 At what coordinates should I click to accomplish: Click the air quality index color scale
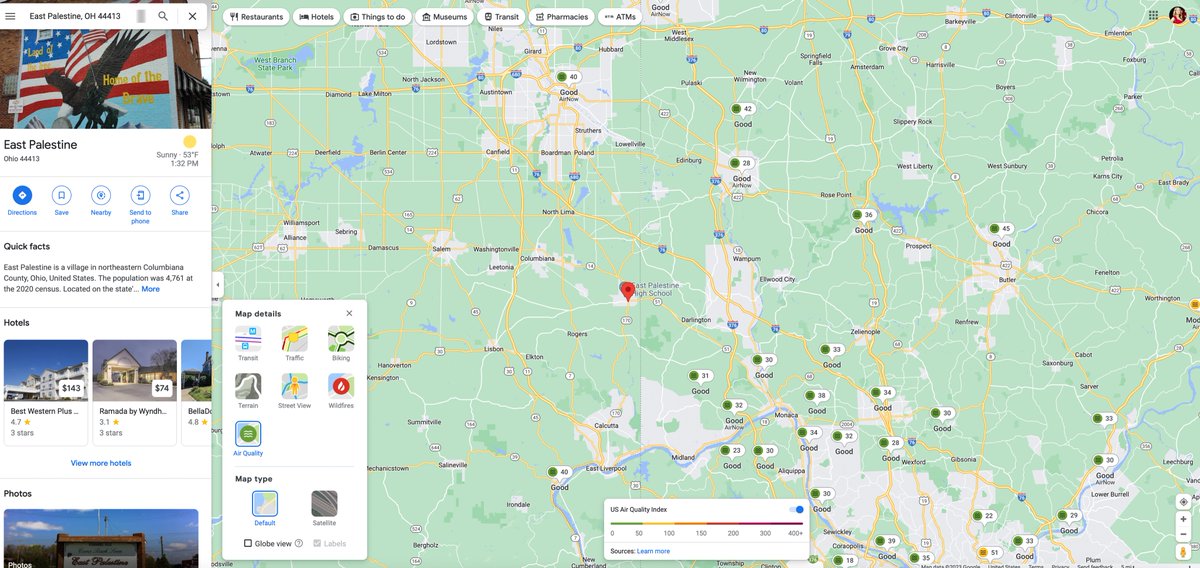tap(707, 523)
